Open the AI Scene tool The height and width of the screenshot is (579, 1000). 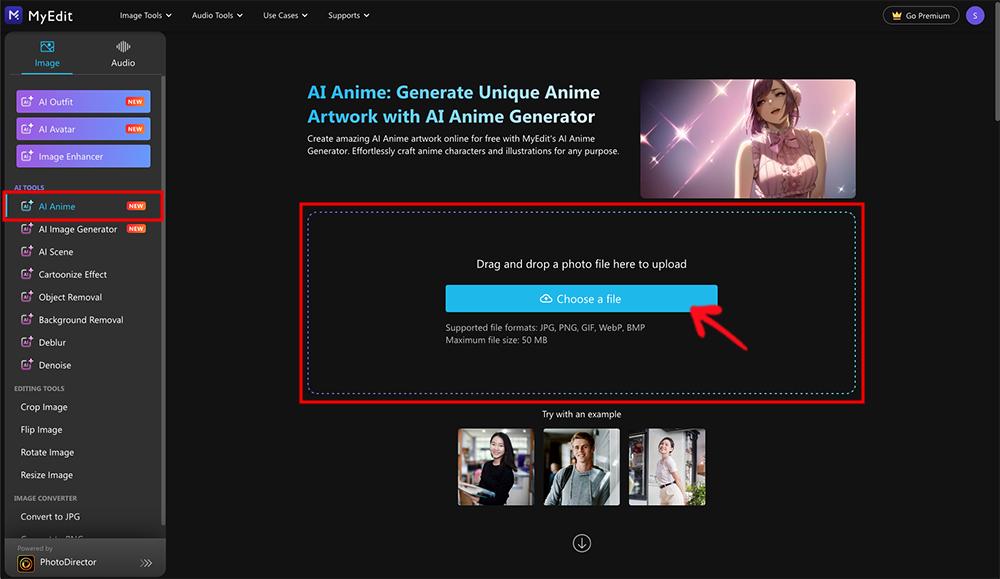tap(58, 251)
